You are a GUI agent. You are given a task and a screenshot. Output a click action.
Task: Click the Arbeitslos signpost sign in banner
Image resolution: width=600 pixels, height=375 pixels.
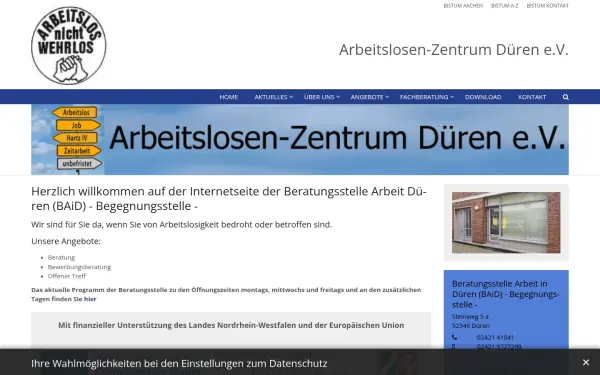point(75,112)
